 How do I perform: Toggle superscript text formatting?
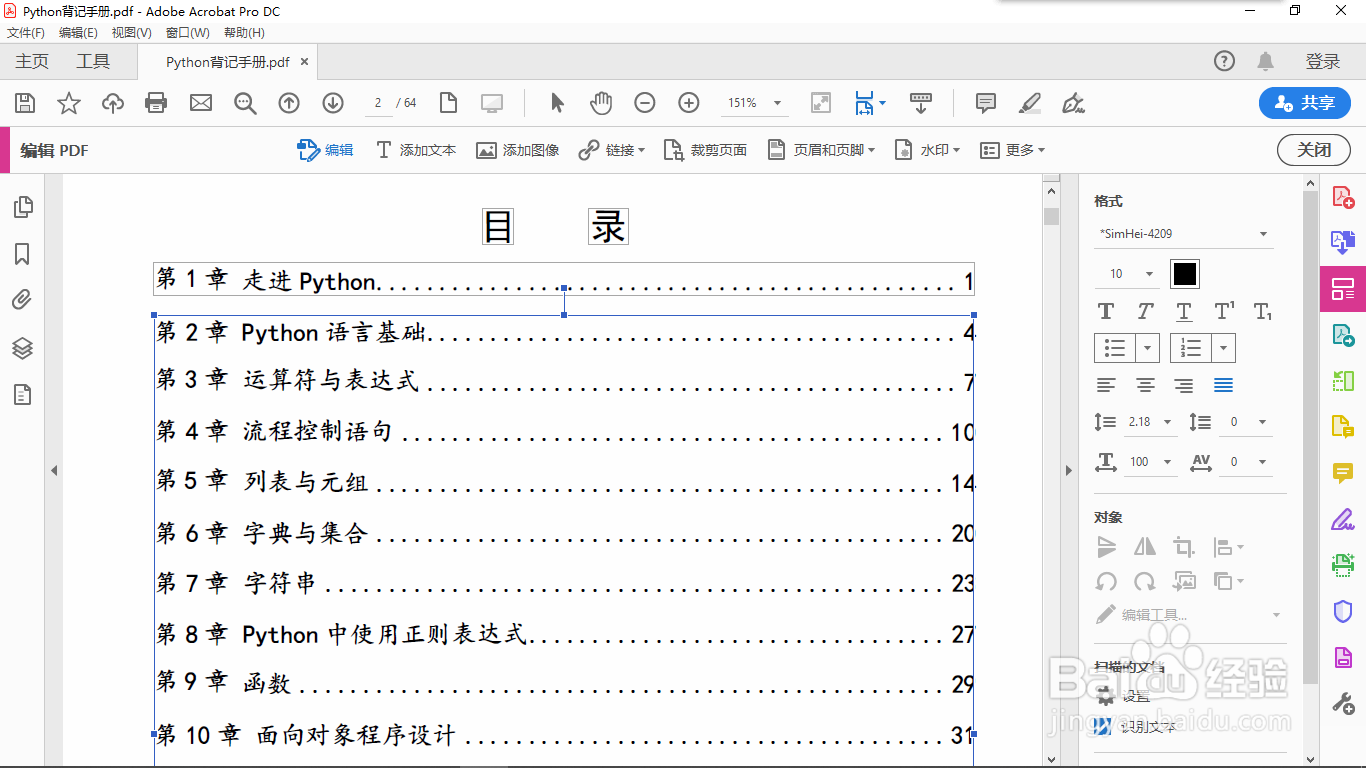(1224, 311)
